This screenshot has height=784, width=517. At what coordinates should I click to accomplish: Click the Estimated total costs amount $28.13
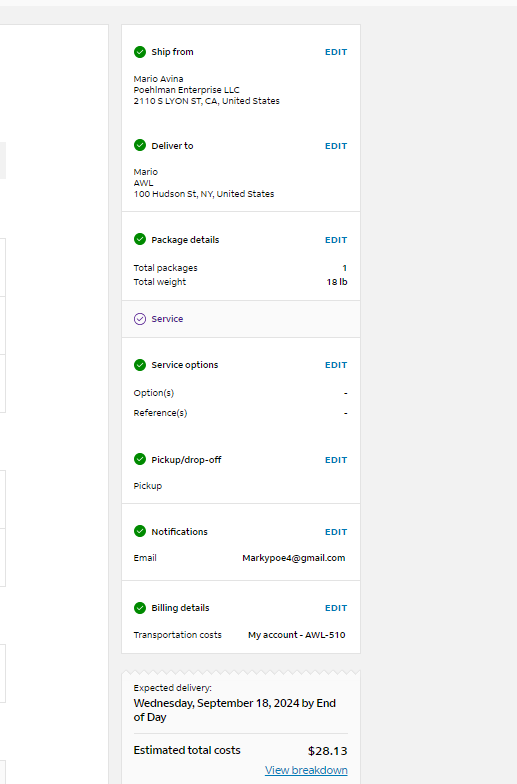(x=328, y=751)
